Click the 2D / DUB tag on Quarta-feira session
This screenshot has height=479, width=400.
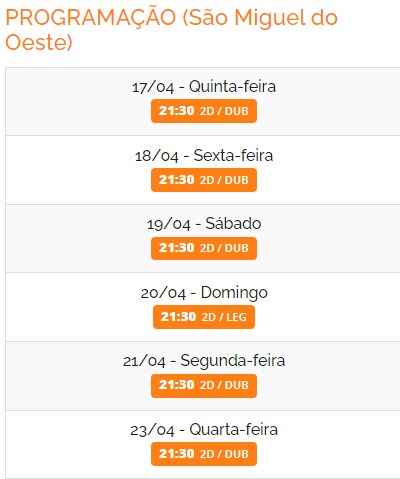point(224,454)
